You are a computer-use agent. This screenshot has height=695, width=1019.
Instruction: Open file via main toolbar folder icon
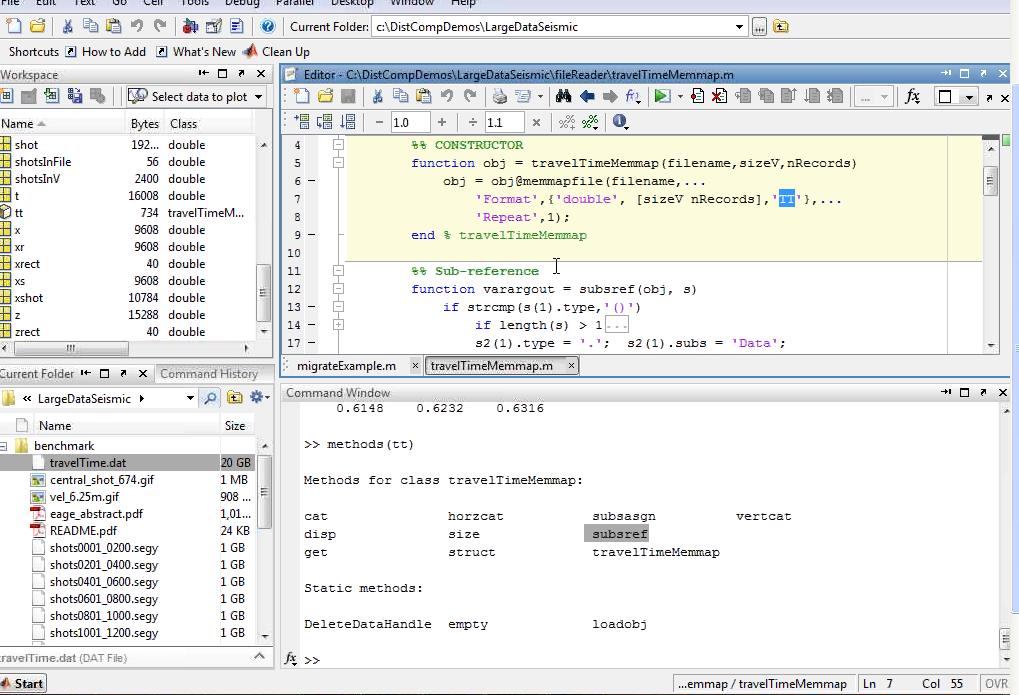point(38,27)
